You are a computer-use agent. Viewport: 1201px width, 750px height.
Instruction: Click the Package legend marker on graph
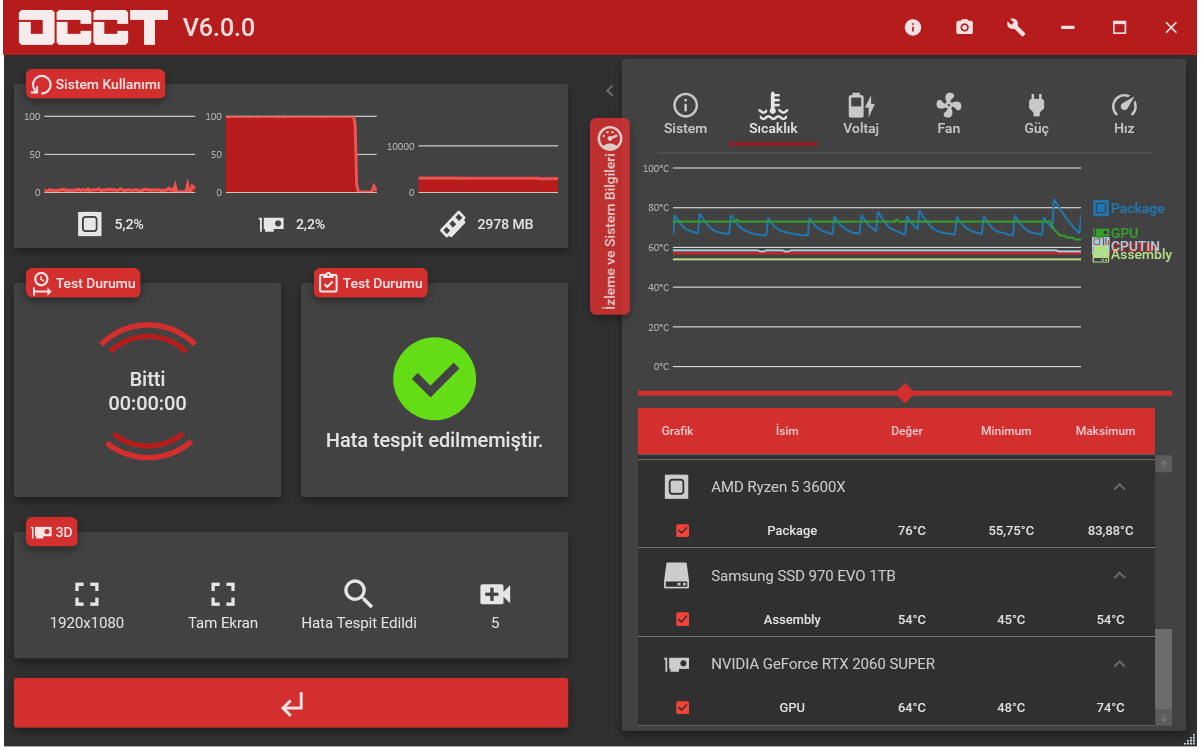(x=1100, y=208)
